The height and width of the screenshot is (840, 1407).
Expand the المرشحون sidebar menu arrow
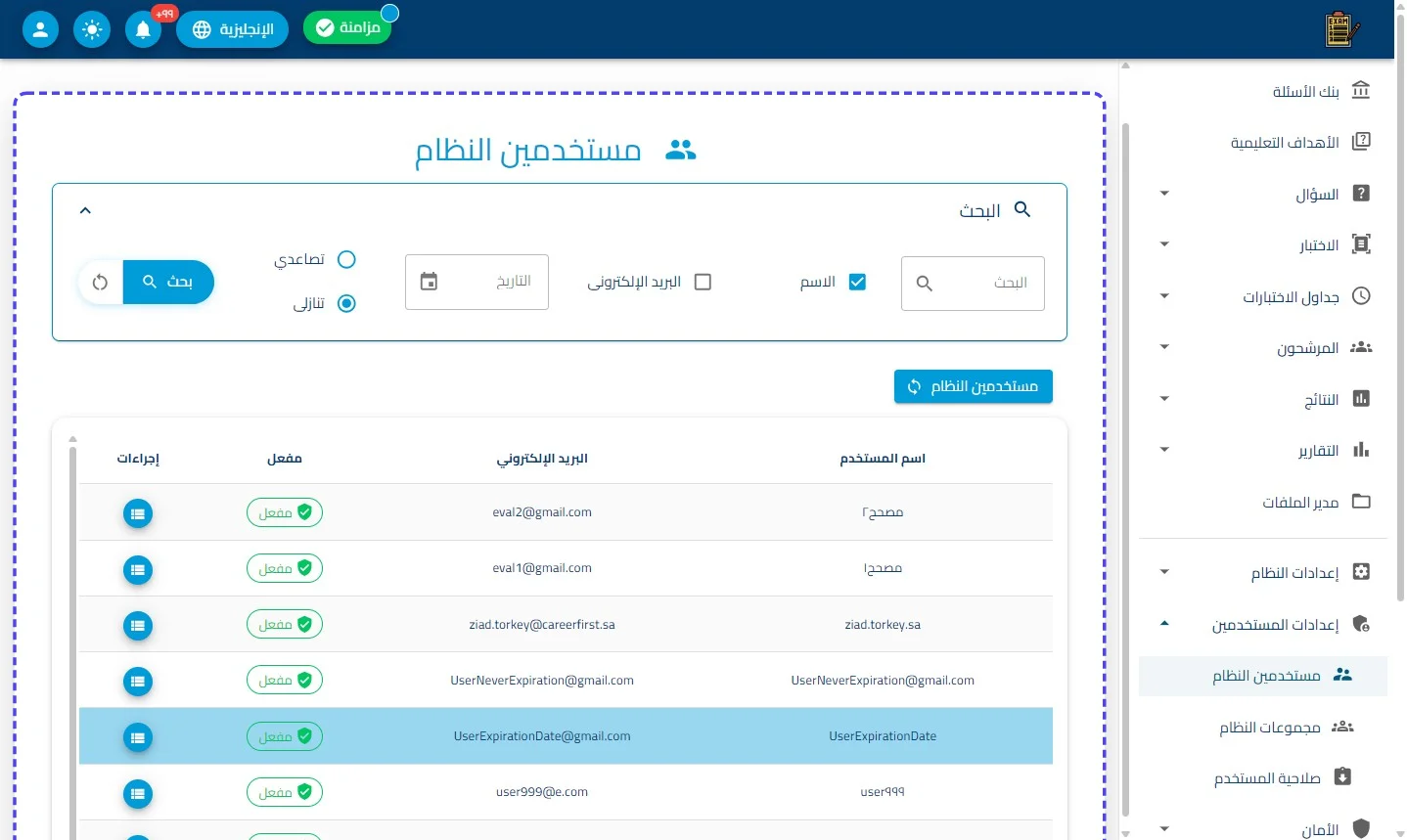click(x=1164, y=347)
